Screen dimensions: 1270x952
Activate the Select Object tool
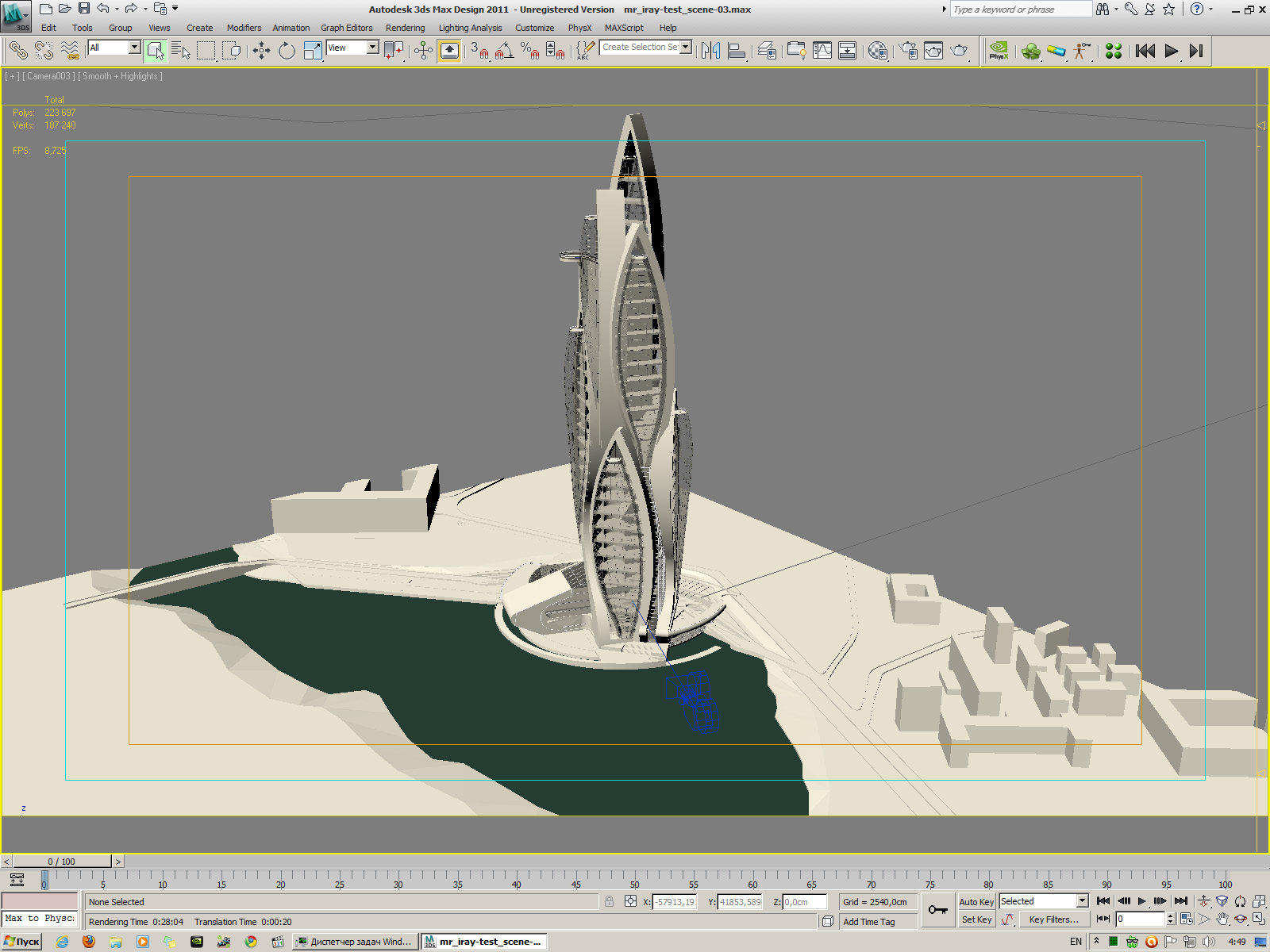156,51
